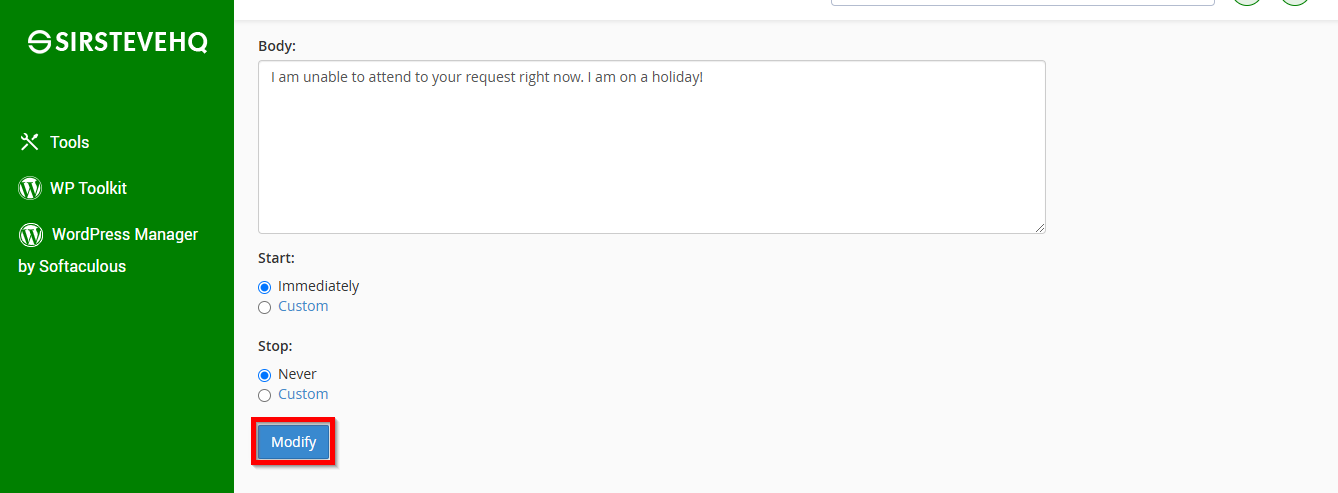
Task: Click the rightmost green circular icon at the top
Action: point(1295,2)
